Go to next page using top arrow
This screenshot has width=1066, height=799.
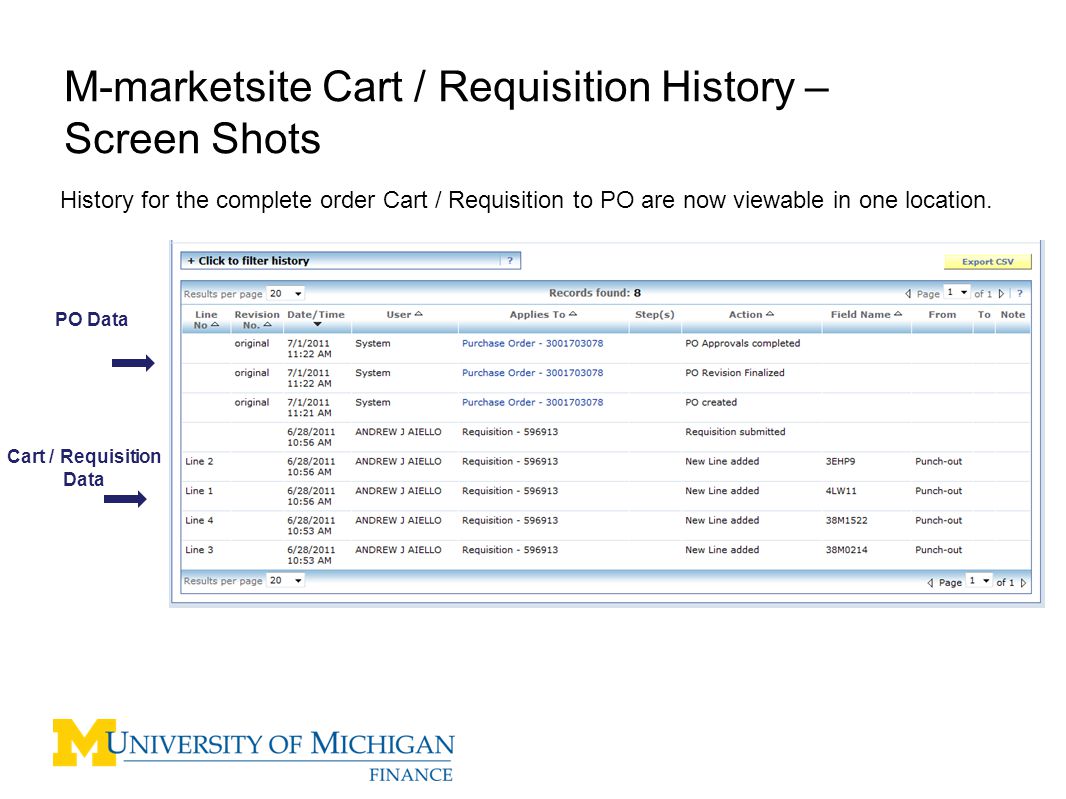point(1001,294)
